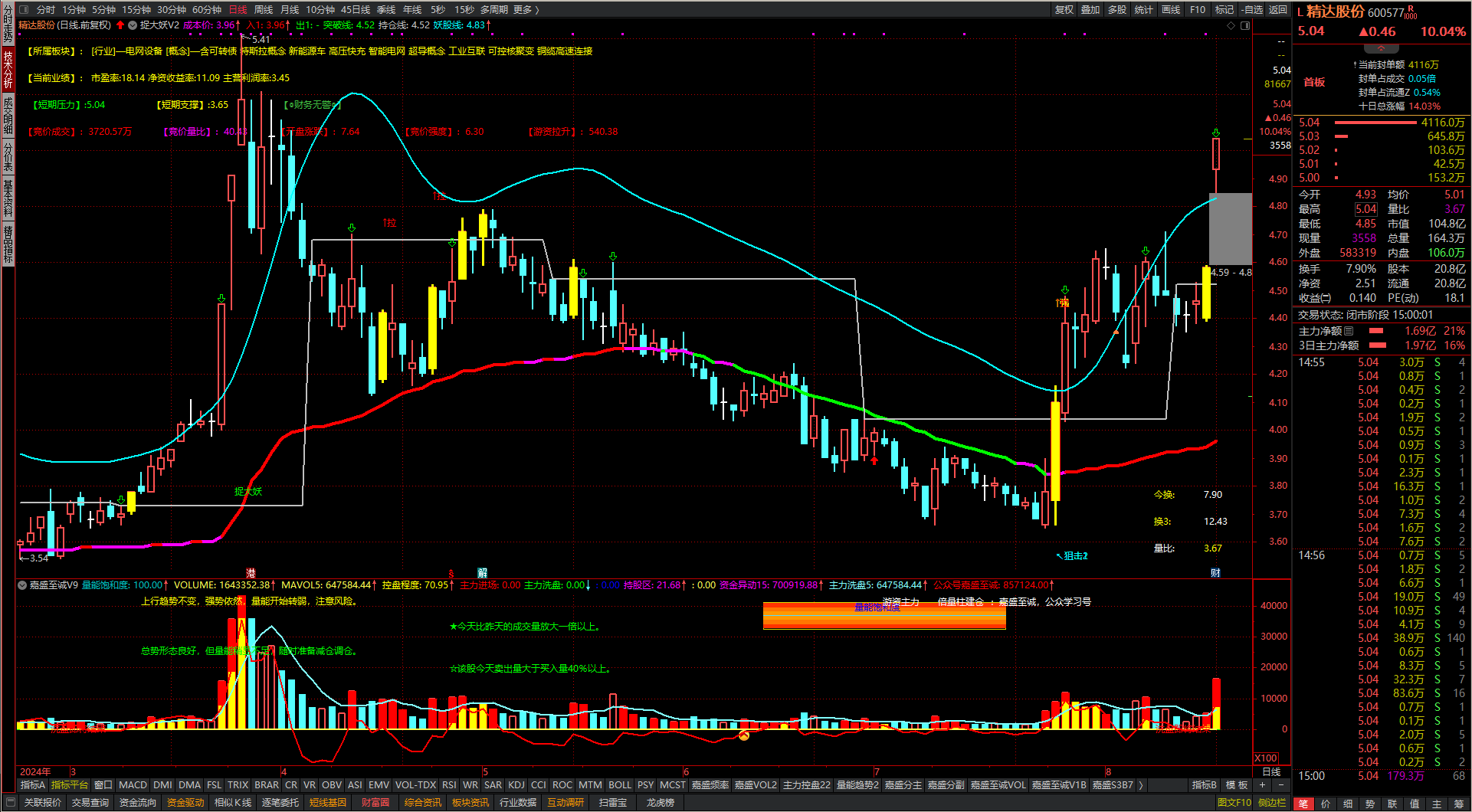Click the X100 volume scale label
Viewport: 1472px width, 812px height.
(x=1266, y=758)
